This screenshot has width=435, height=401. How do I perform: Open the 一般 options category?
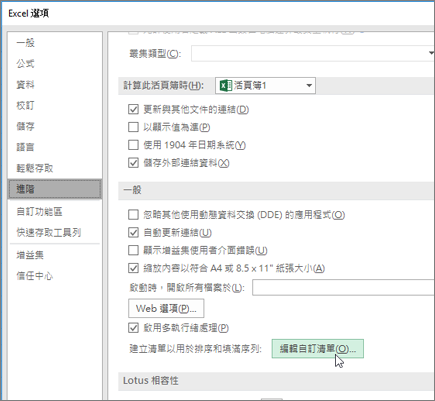pyautogui.click(x=26, y=43)
